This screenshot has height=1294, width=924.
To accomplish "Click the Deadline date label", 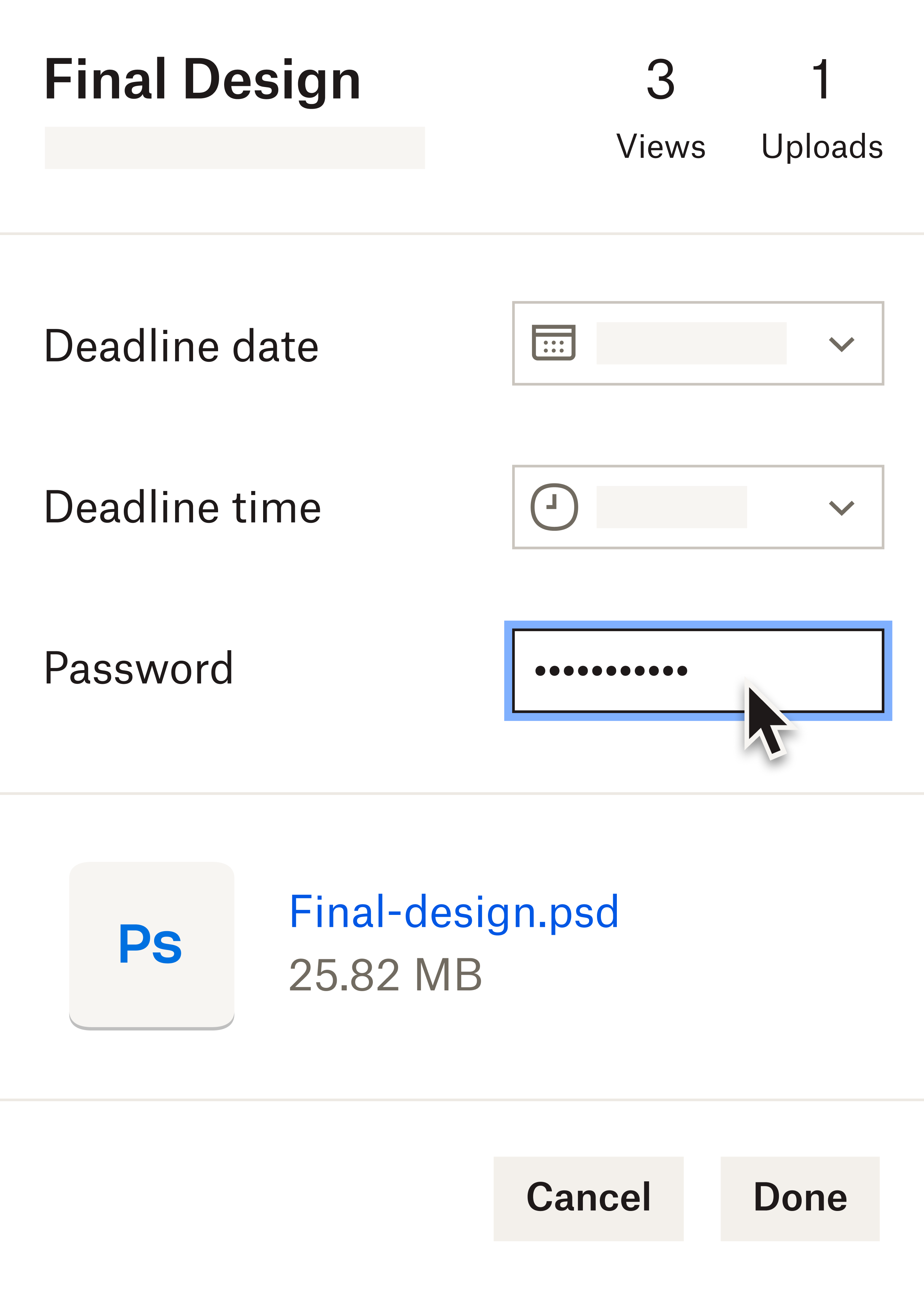I will pos(182,346).
